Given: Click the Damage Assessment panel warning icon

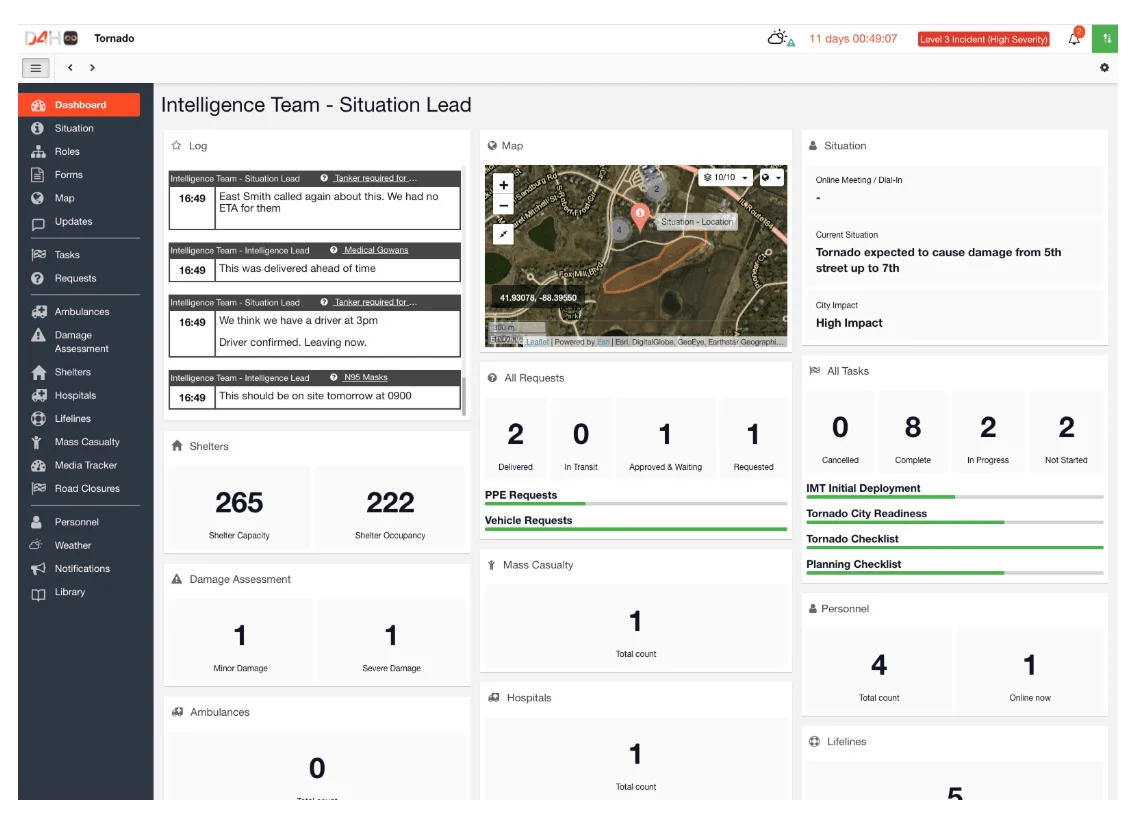Looking at the screenshot, I should tap(176, 579).
